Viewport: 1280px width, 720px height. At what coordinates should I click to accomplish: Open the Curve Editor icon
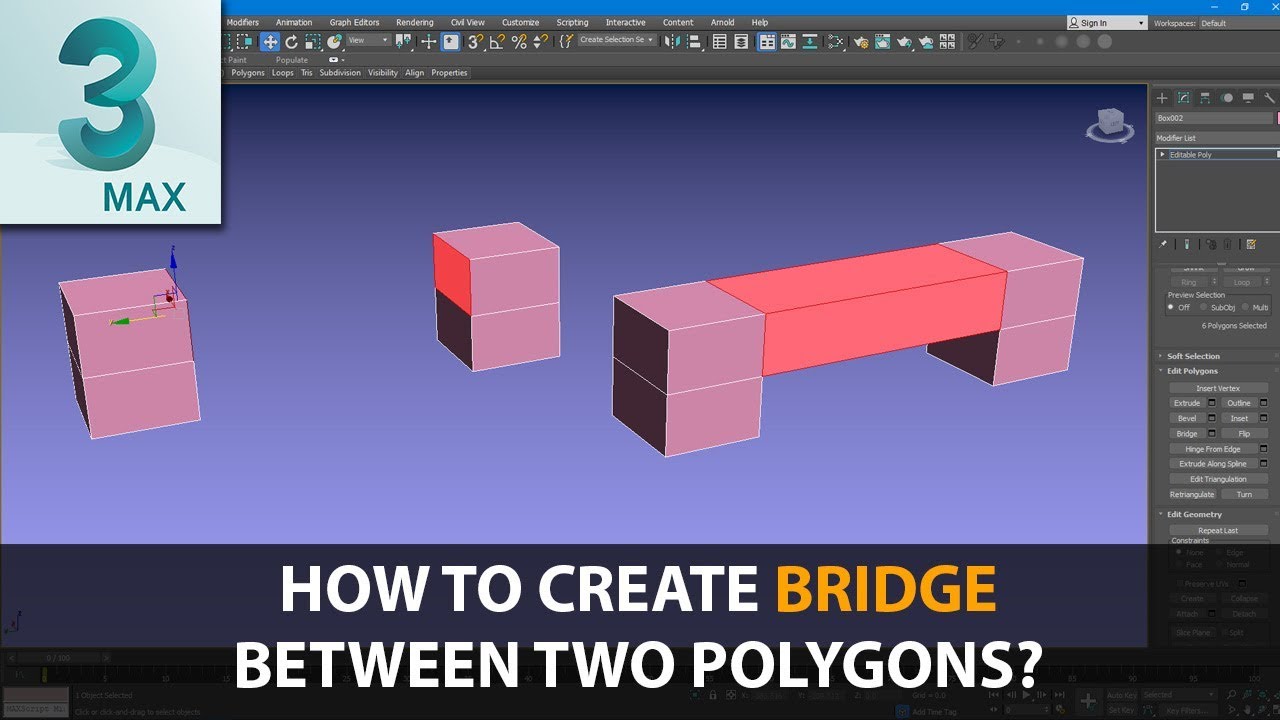click(788, 41)
